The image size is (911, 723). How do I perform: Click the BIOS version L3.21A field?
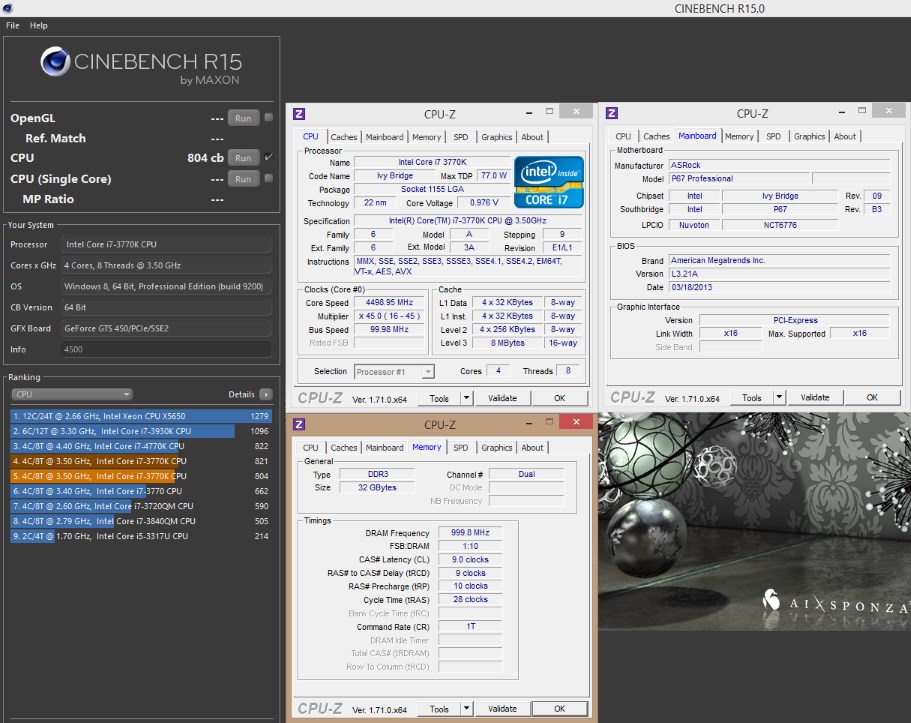(779, 274)
